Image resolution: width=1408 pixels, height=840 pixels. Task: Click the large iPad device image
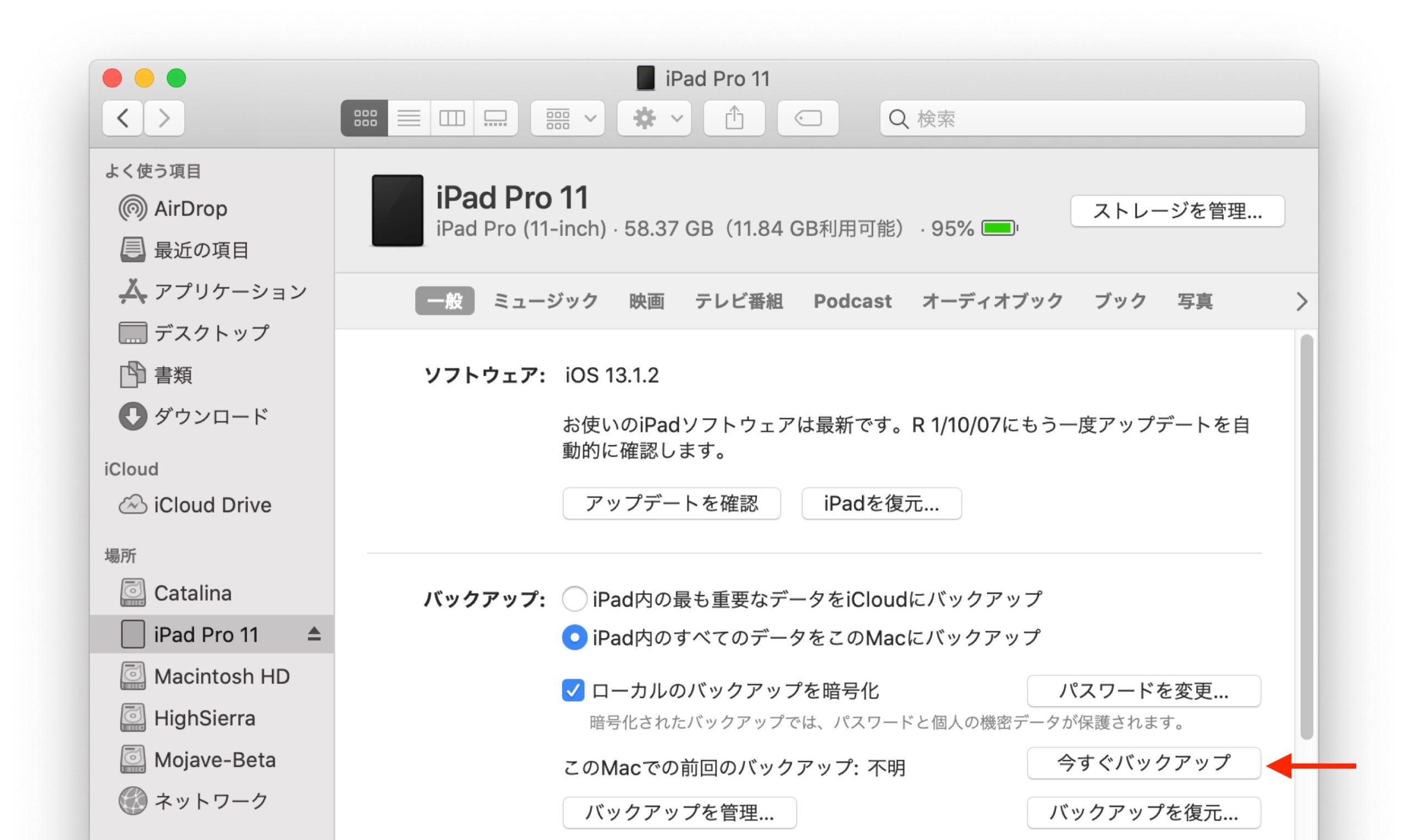point(398,211)
